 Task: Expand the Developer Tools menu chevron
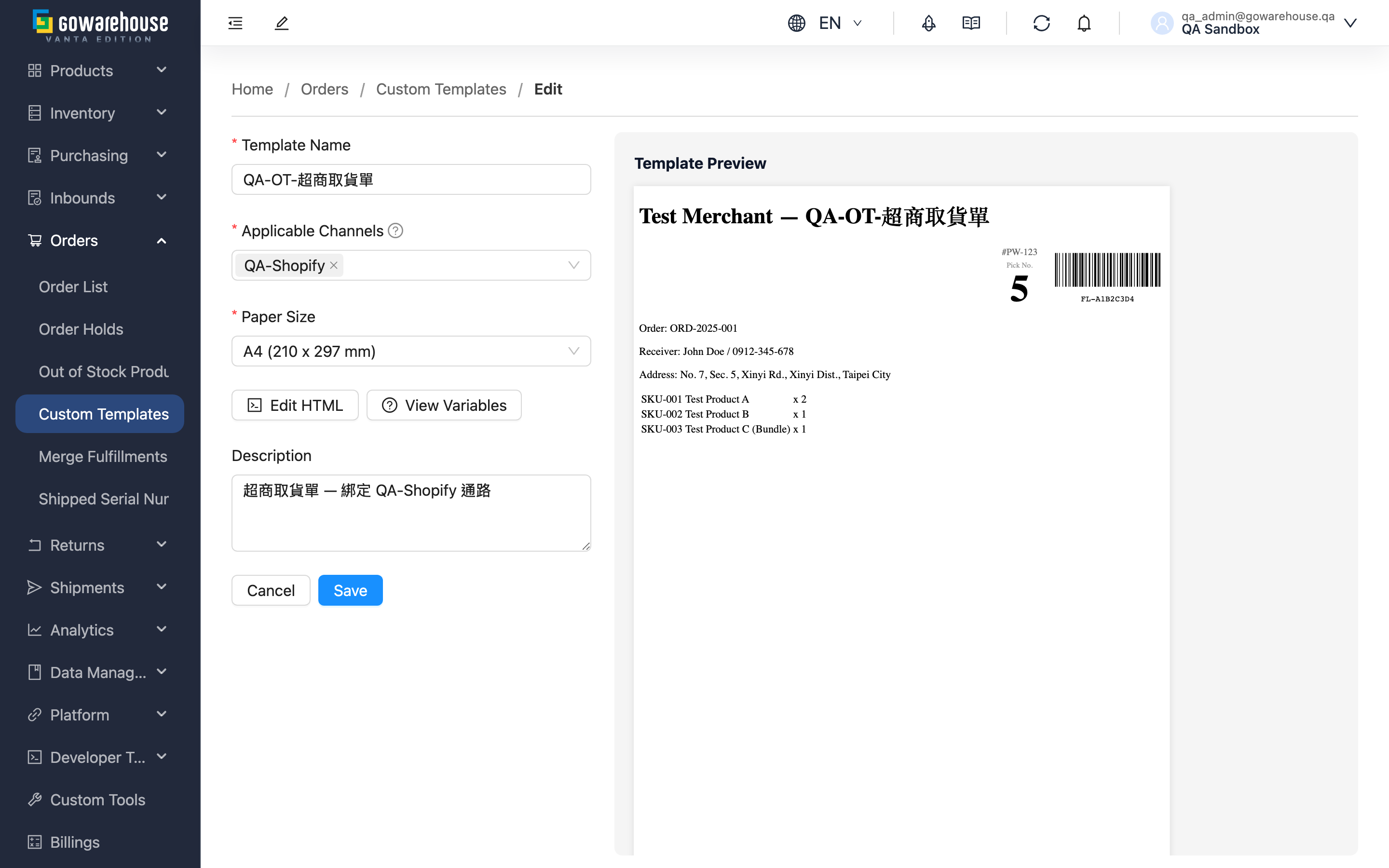pos(162,757)
